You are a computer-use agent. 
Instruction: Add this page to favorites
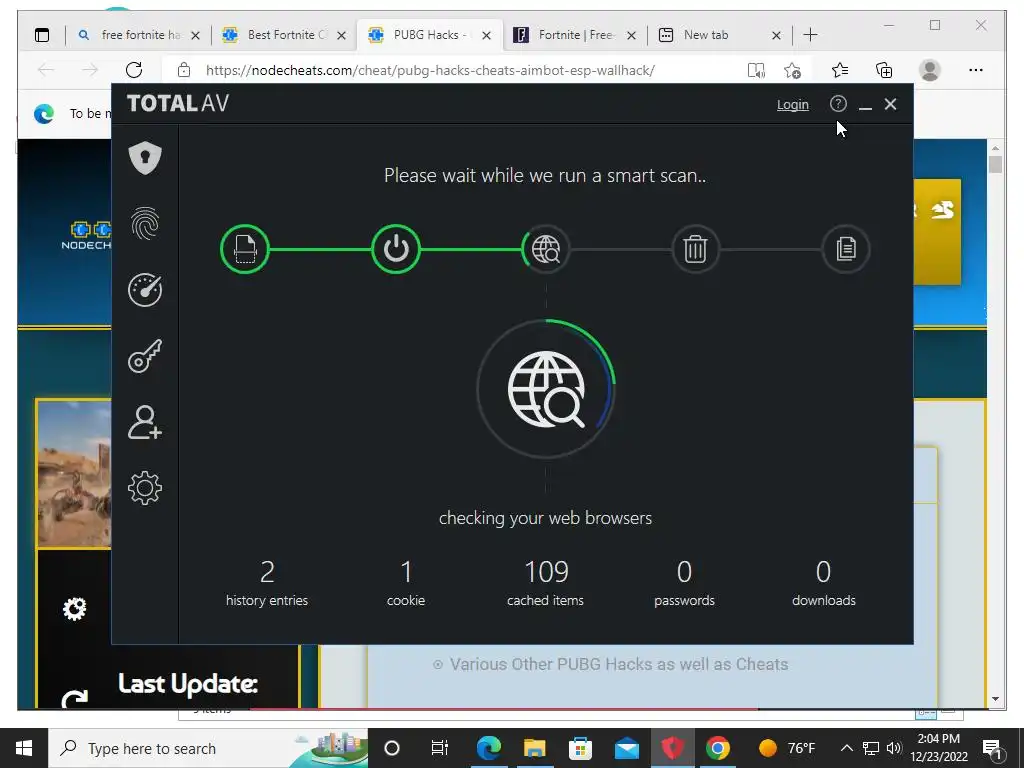tap(792, 70)
